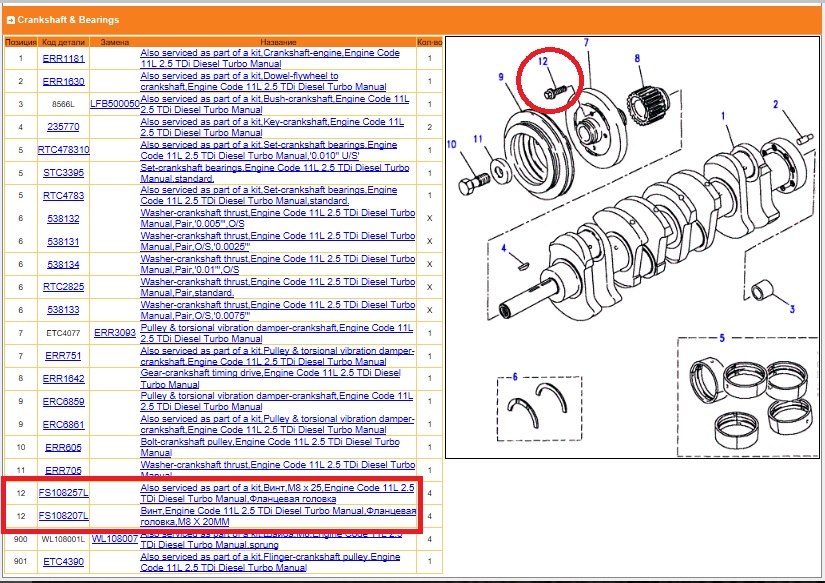Open part FS108207L link
825x583 pixels.
pos(63,516)
